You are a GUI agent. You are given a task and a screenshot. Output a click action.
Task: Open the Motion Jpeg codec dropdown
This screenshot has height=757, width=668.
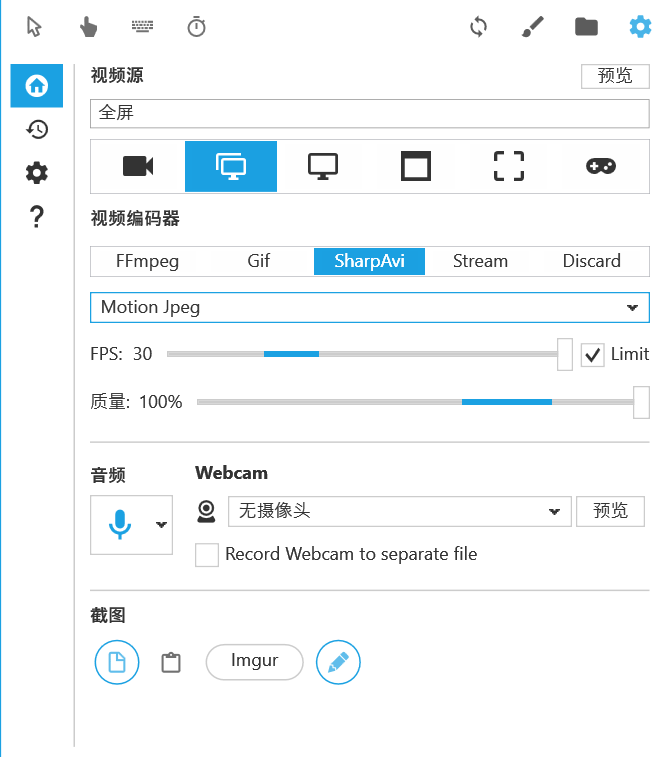[x=369, y=307]
